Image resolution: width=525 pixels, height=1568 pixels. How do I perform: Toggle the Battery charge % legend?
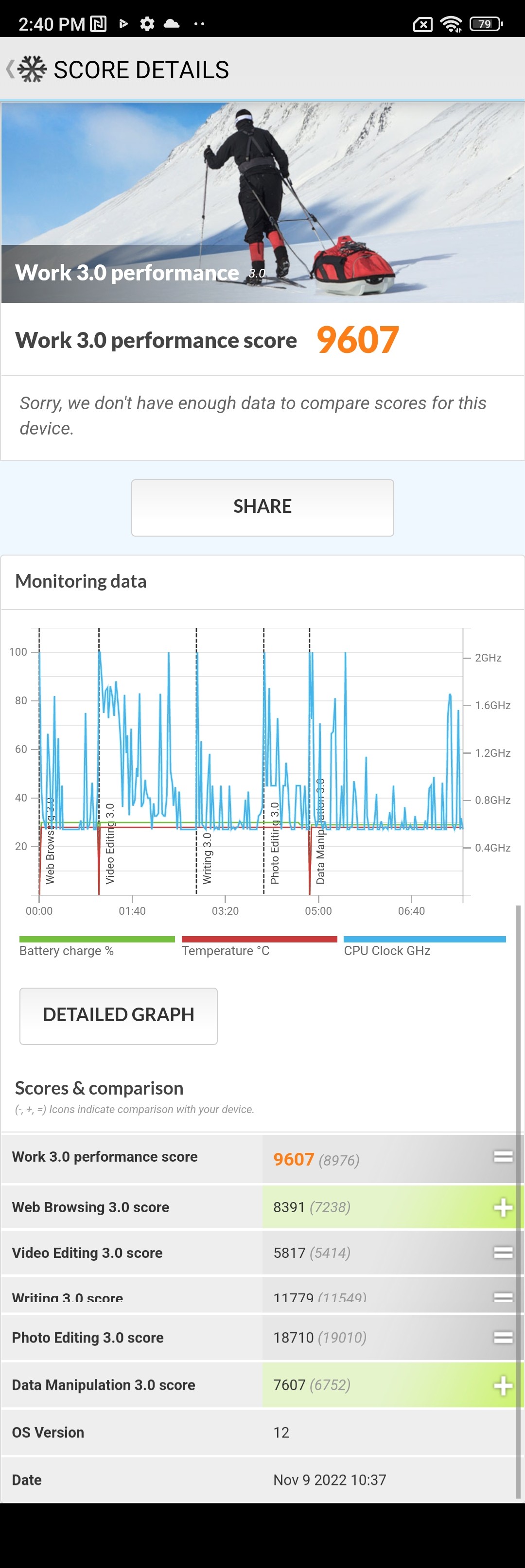click(x=97, y=946)
